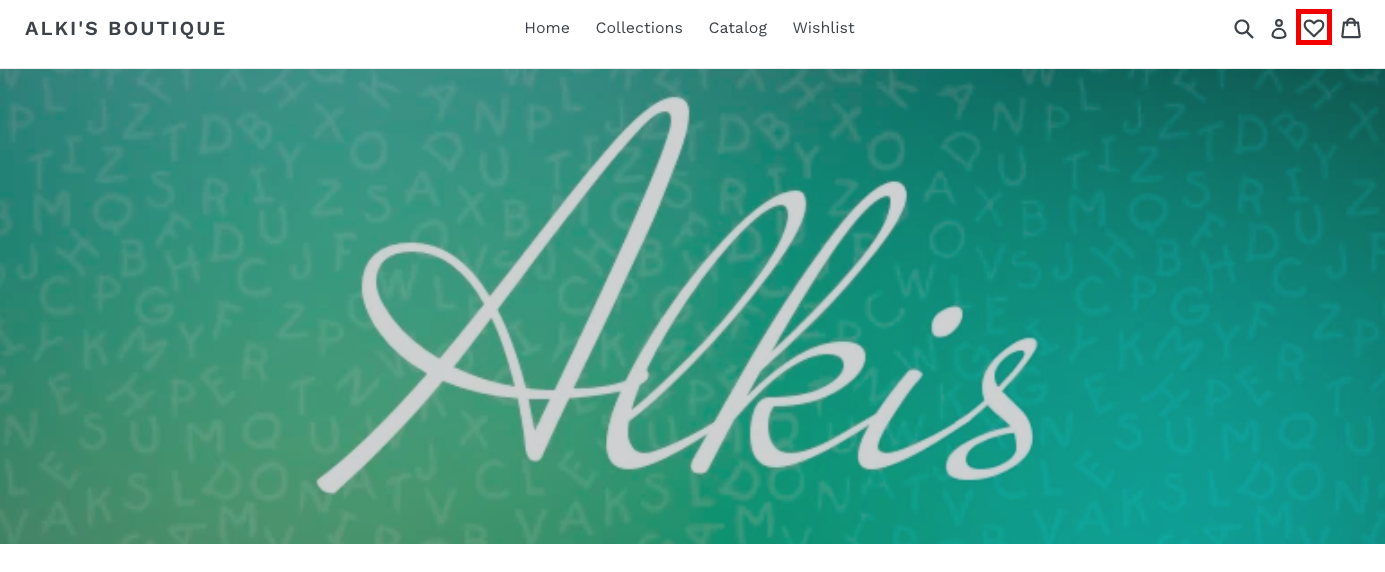
Task: Open the shopping bag cart icon
Action: (1351, 28)
